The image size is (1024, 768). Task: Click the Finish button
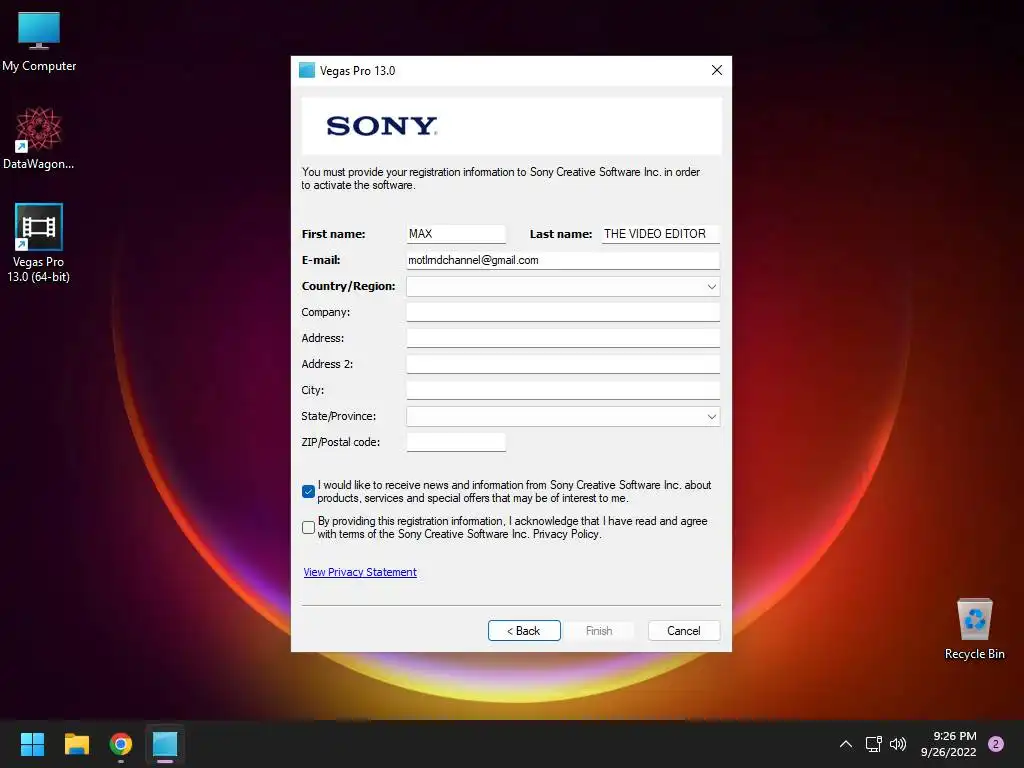(x=599, y=631)
